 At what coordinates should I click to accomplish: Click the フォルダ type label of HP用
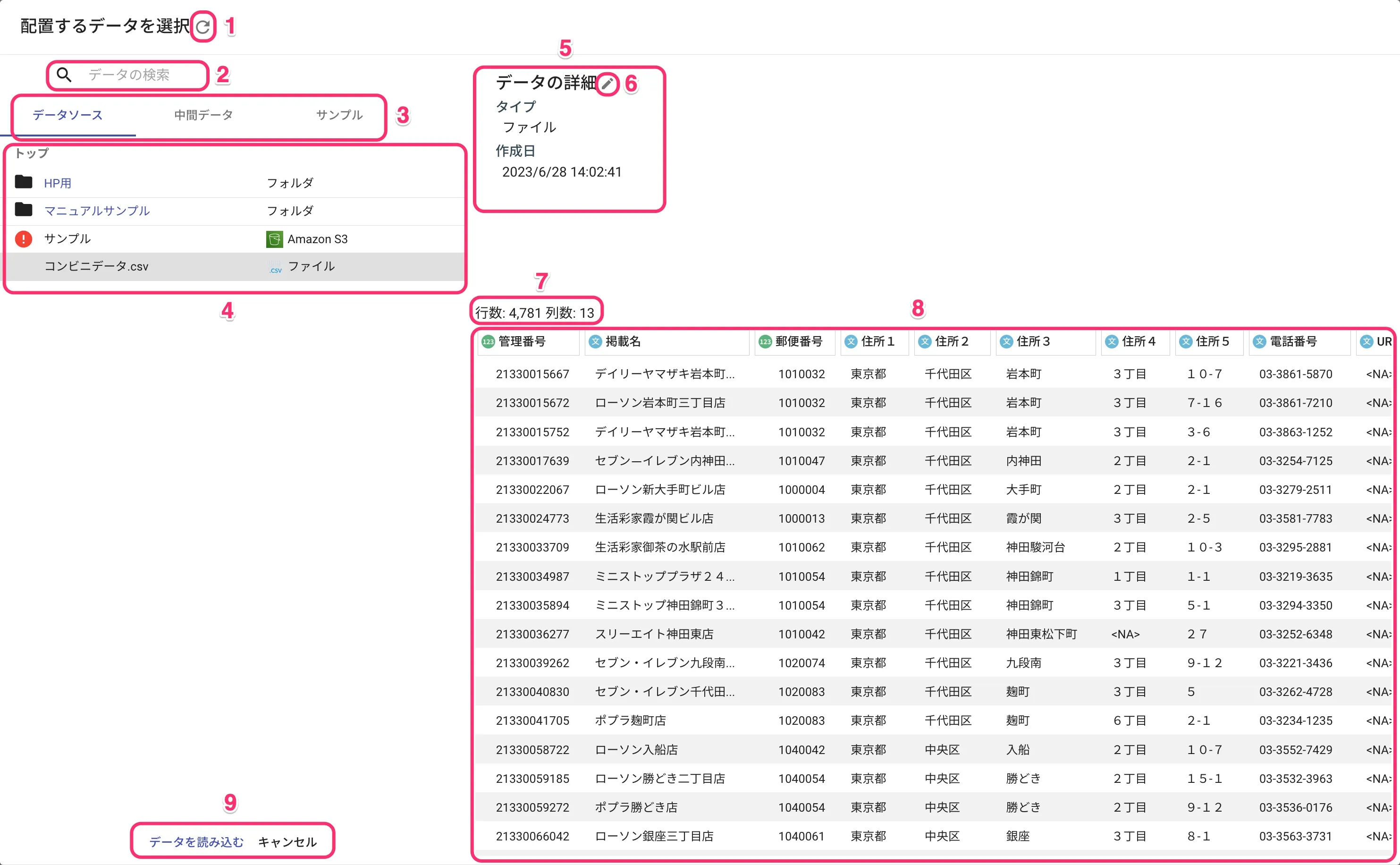290,183
